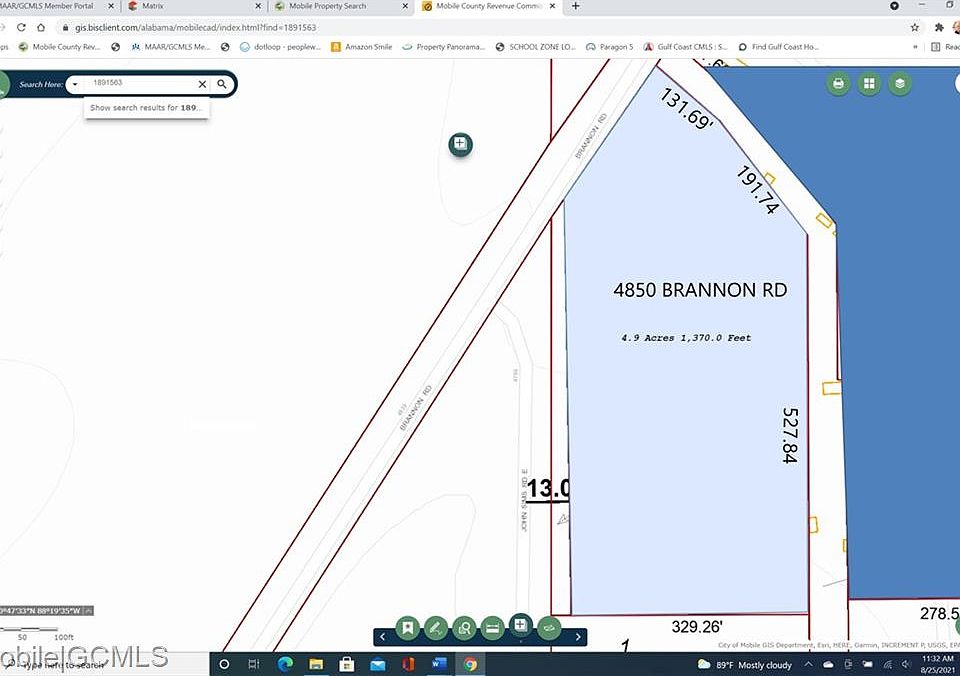Open Paragon 5 bookmark
Viewport: 960px width, 676px height.
click(610, 47)
